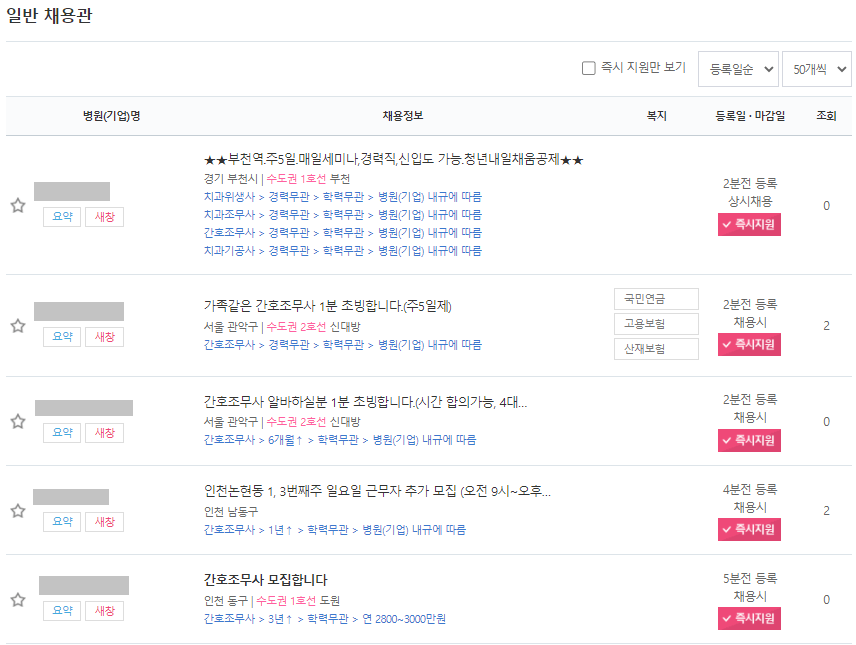856x645 pixels.
Task: Click 즉시지원 for the 인천 동구 job
Action: click(x=748, y=618)
